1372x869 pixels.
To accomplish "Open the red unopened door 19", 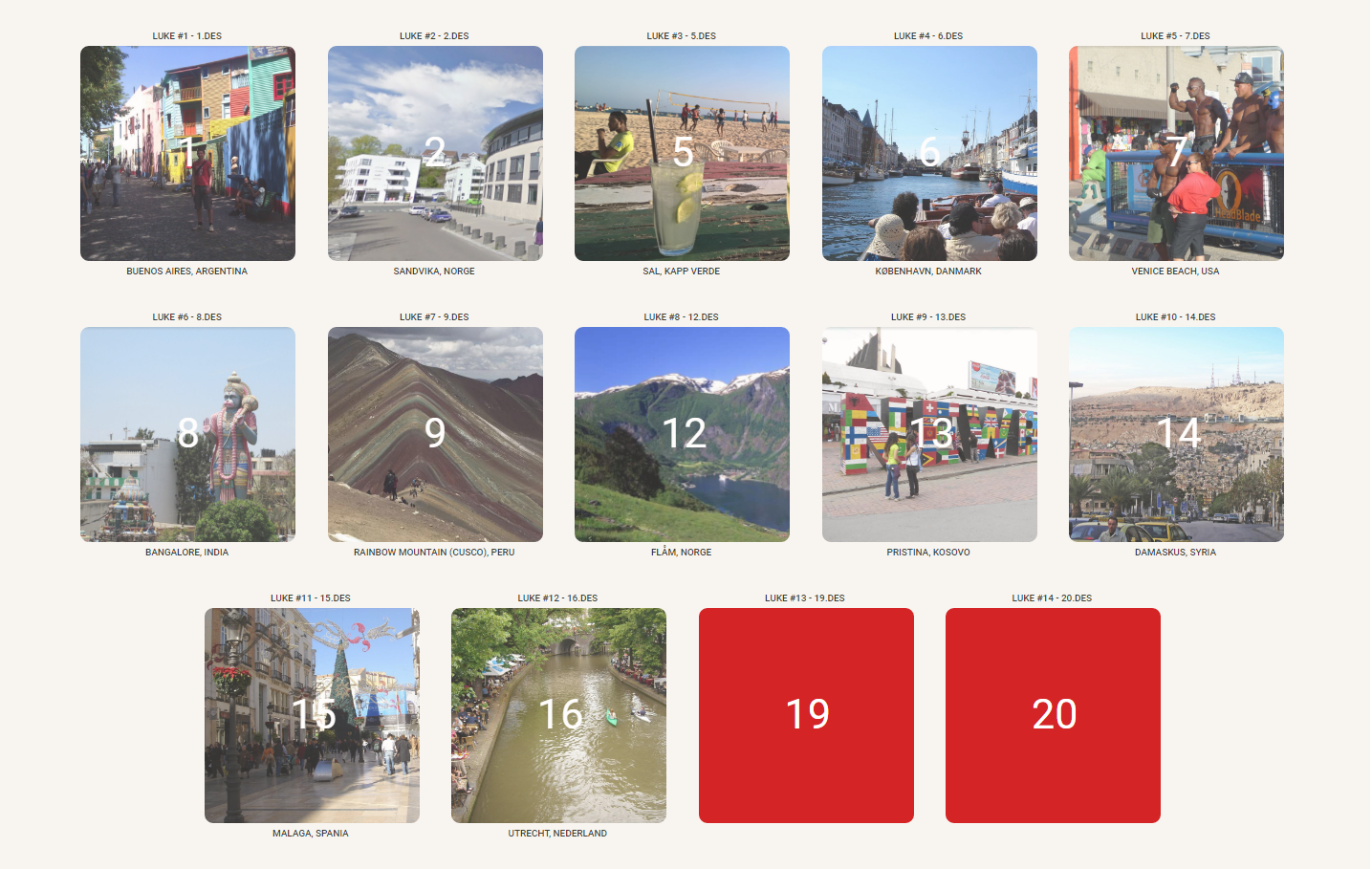I will click(x=806, y=715).
